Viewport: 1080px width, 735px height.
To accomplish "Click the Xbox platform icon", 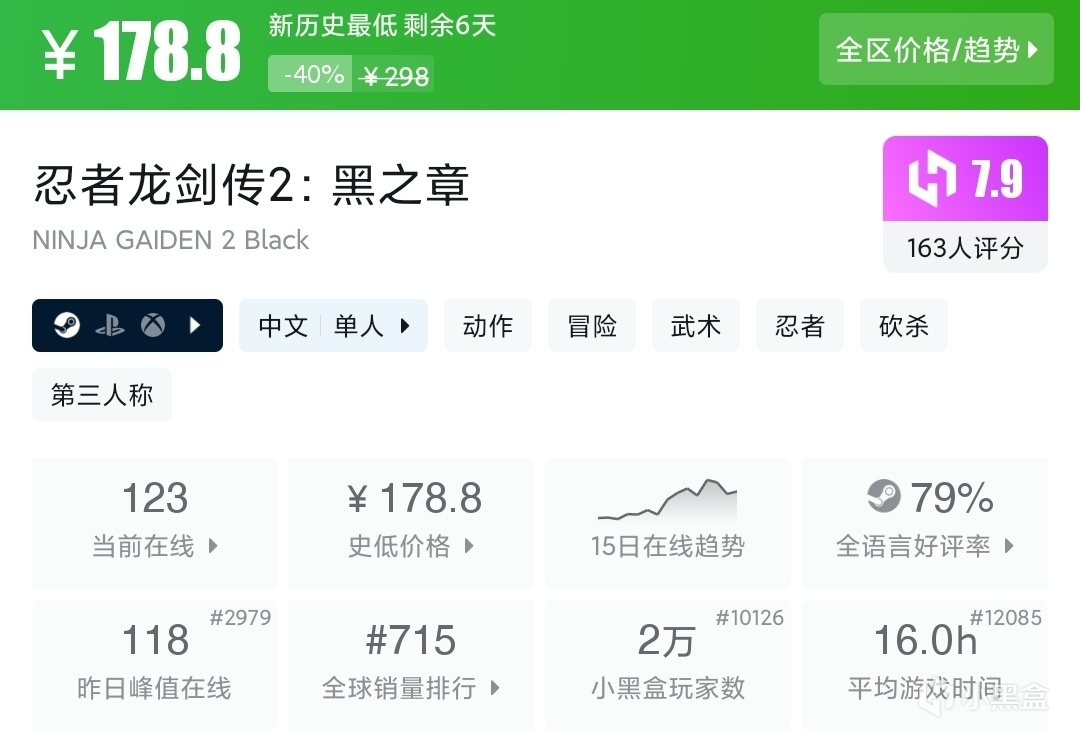I will pos(153,325).
